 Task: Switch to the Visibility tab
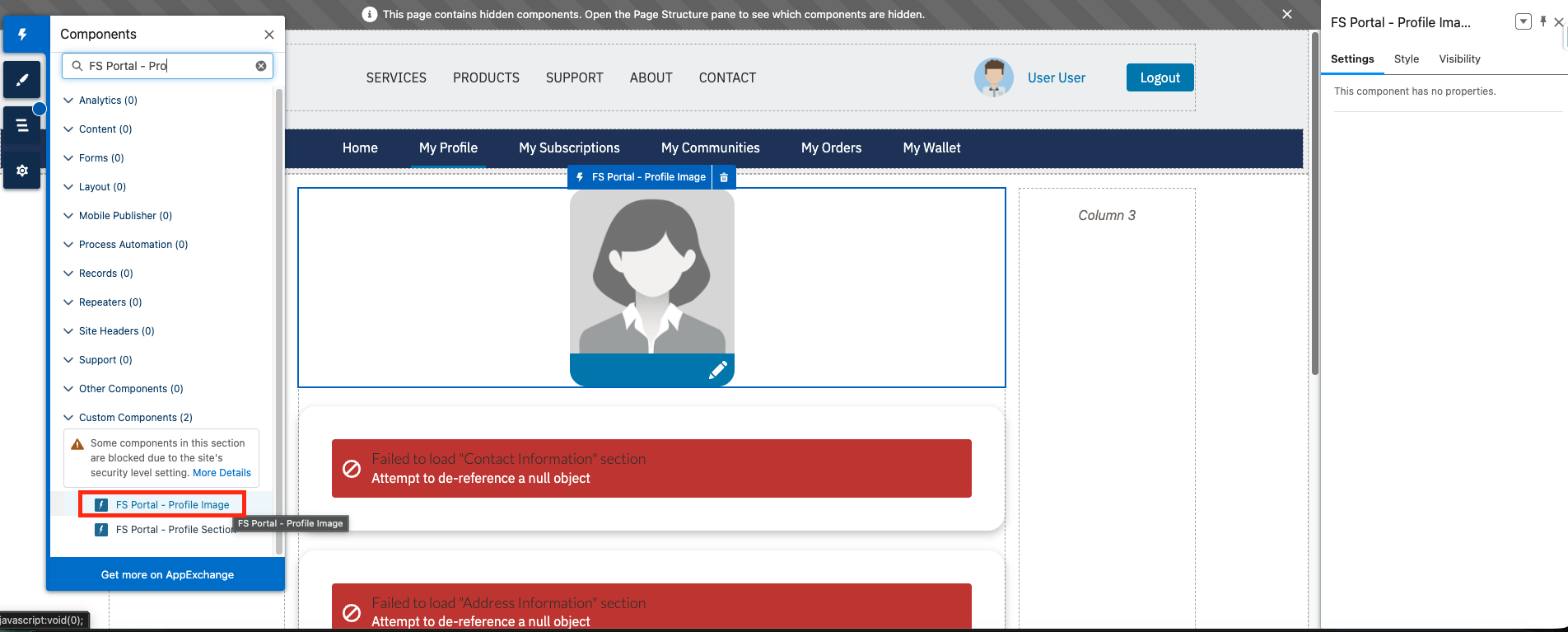click(x=1459, y=59)
